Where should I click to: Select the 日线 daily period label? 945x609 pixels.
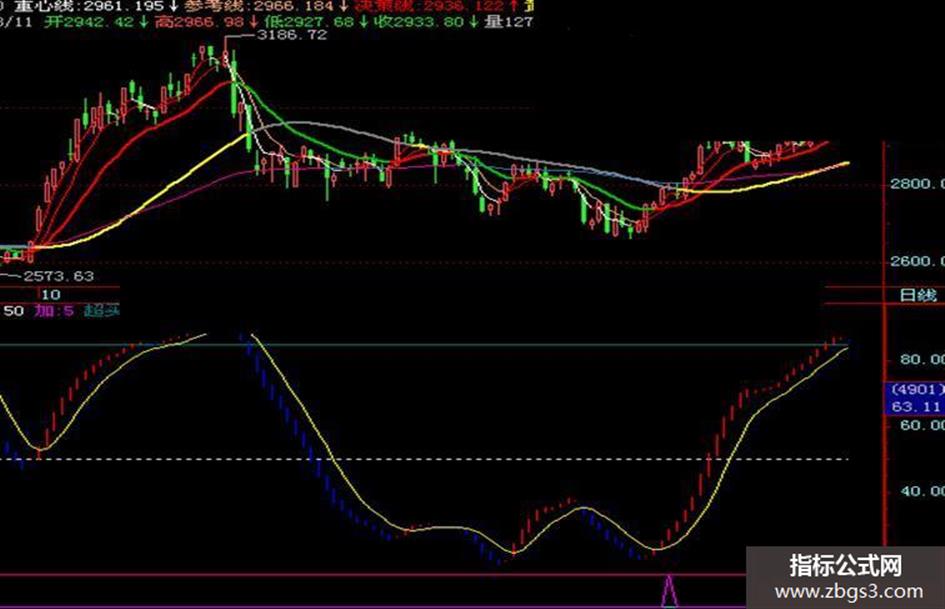point(918,295)
